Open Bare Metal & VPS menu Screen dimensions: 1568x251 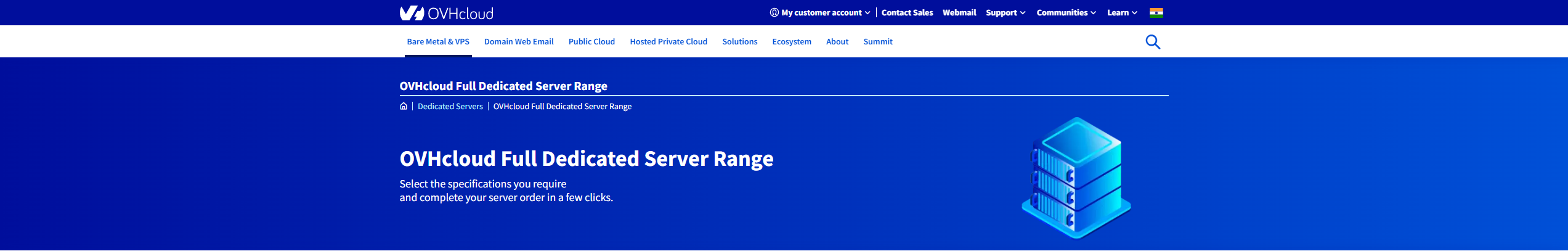pyautogui.click(x=438, y=42)
